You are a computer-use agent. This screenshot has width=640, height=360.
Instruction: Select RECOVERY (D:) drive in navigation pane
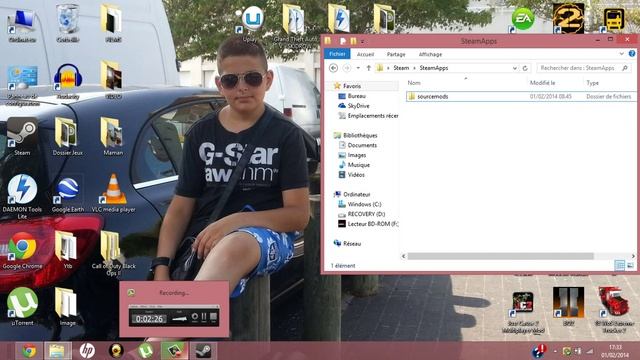(x=362, y=214)
